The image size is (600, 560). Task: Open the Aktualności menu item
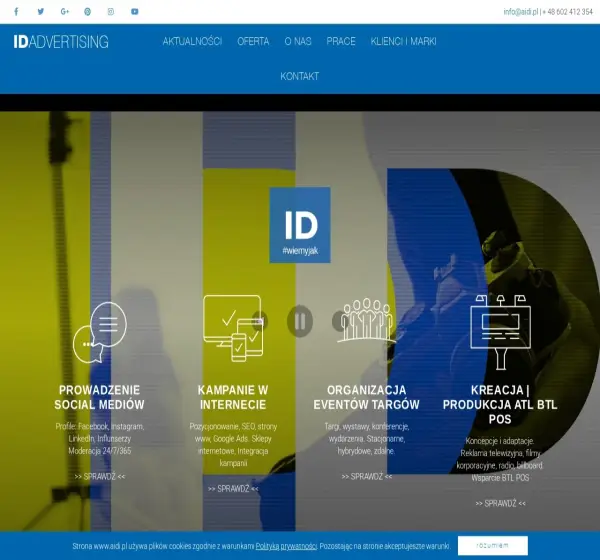click(x=192, y=41)
